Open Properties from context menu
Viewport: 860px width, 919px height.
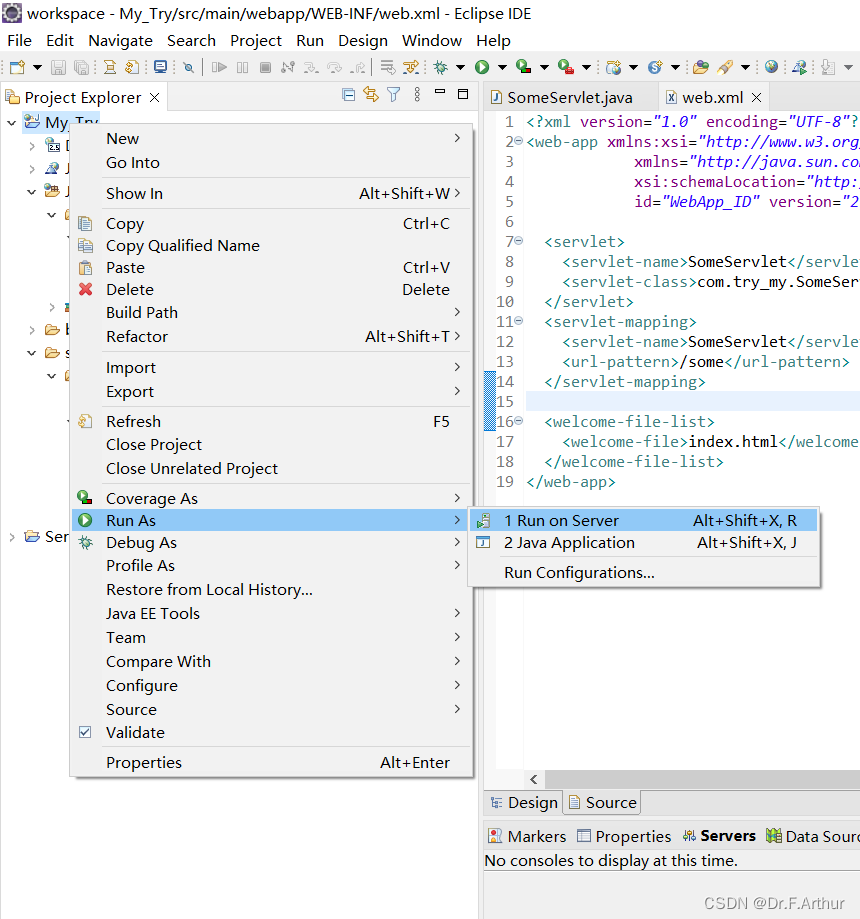click(271, 762)
